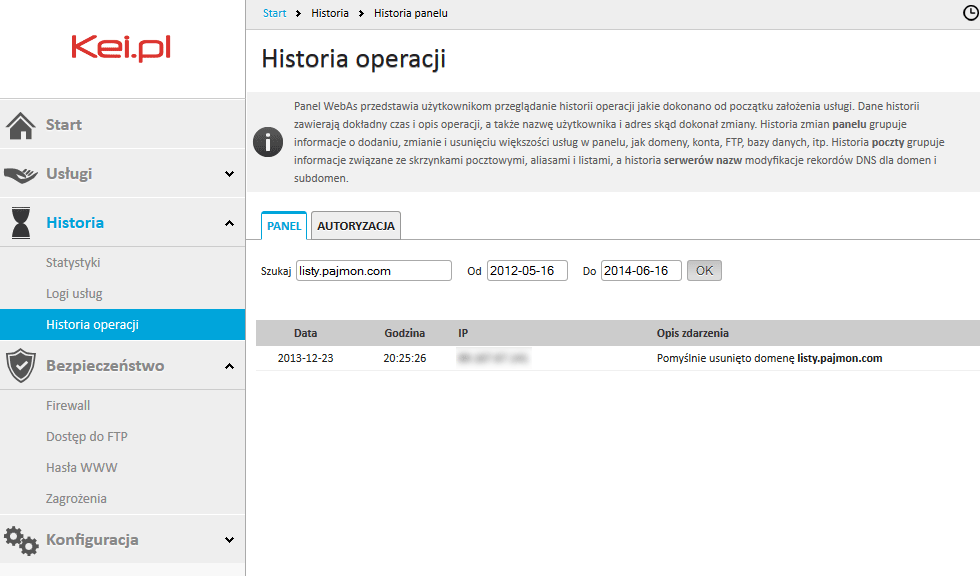This screenshot has width=980, height=576.
Task: Click the clock icon in top-right corner
Action: (969, 14)
